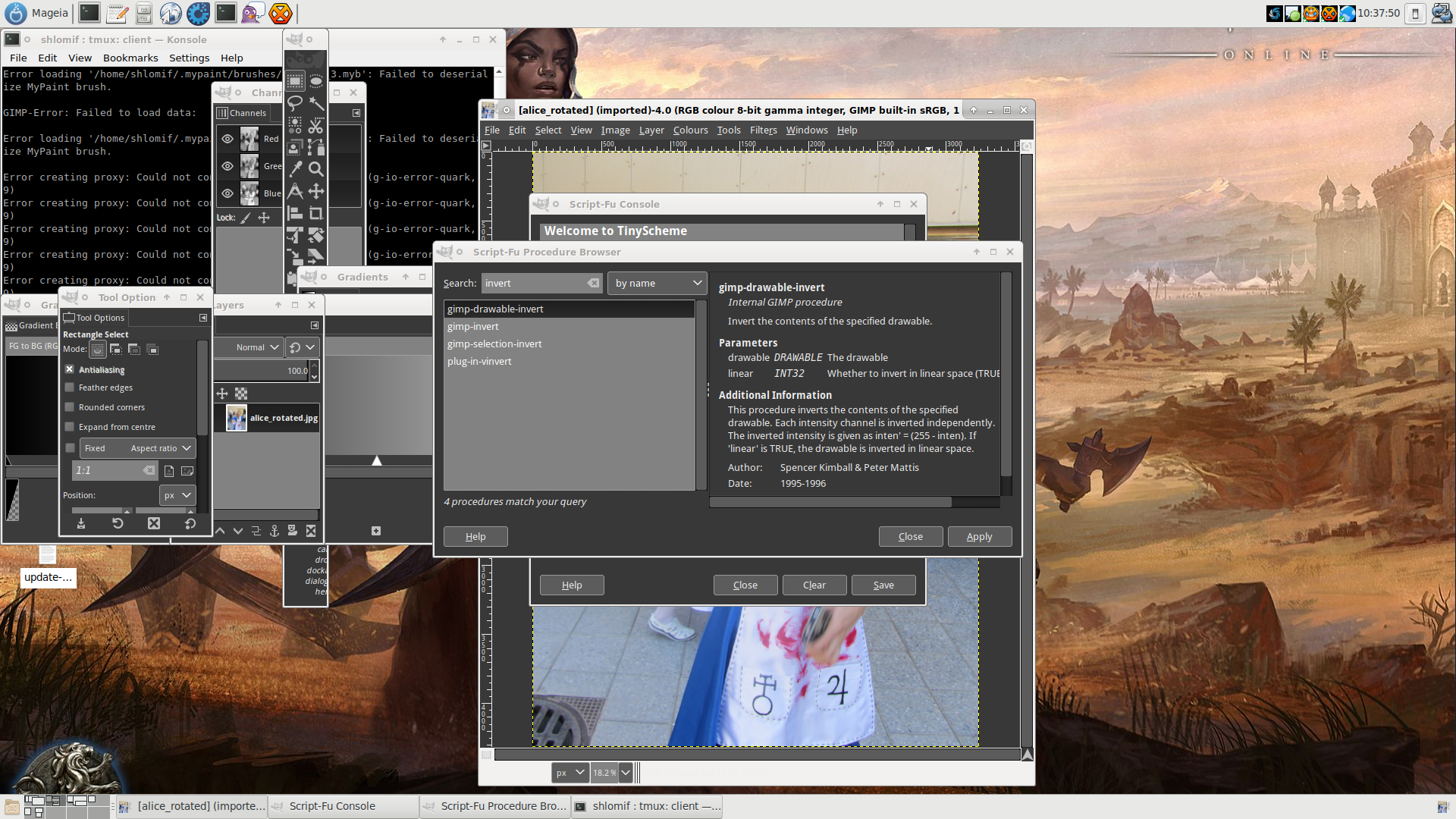Select the Ellipse Select tool in toolbox
This screenshot has width=1456, height=819.
[x=316, y=81]
